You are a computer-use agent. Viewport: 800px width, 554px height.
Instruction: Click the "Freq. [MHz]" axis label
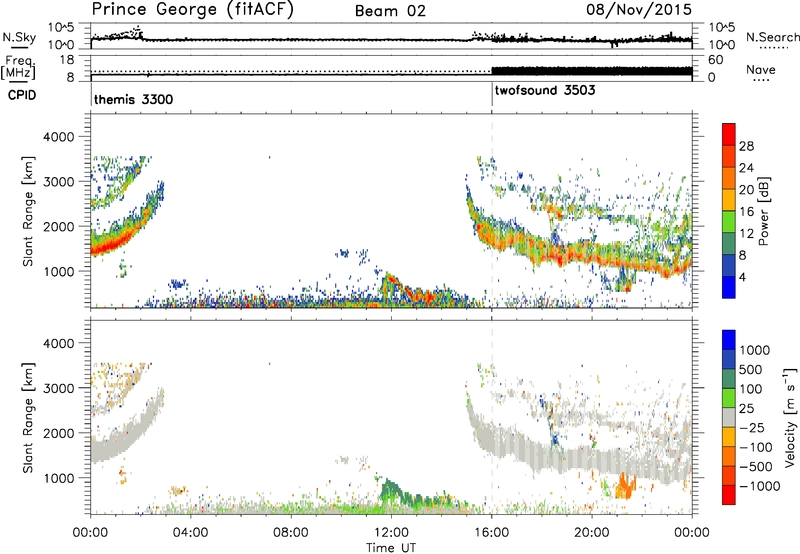point(19,67)
